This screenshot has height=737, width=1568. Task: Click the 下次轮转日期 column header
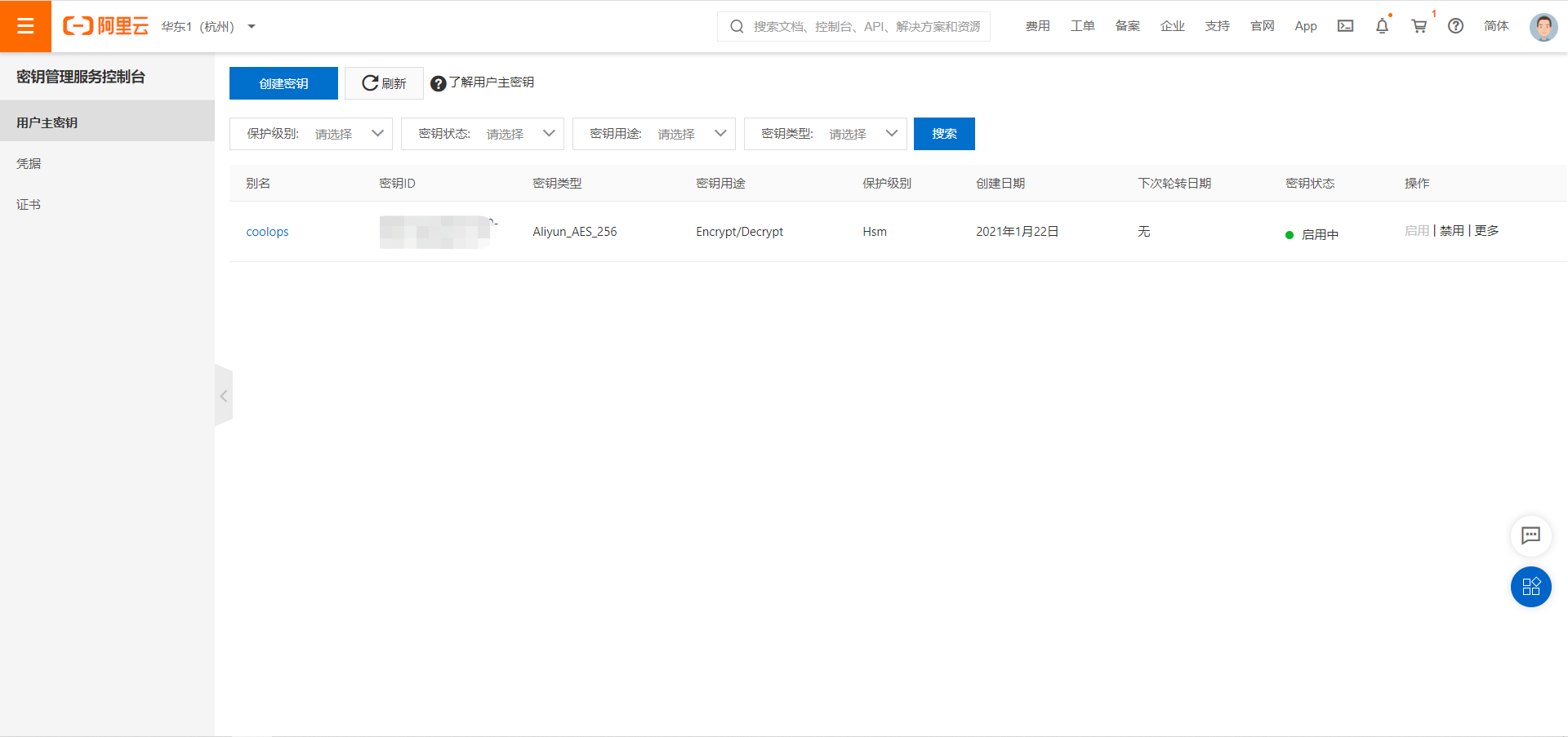click(x=1174, y=184)
